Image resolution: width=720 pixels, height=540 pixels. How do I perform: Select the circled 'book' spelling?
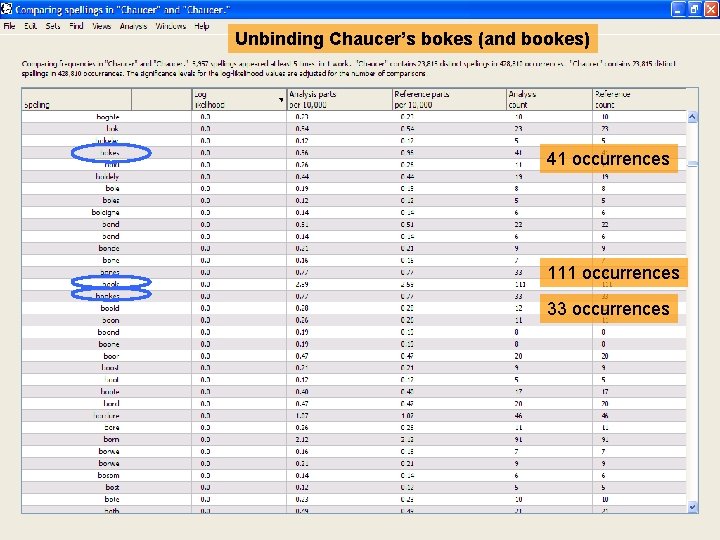coord(111,284)
